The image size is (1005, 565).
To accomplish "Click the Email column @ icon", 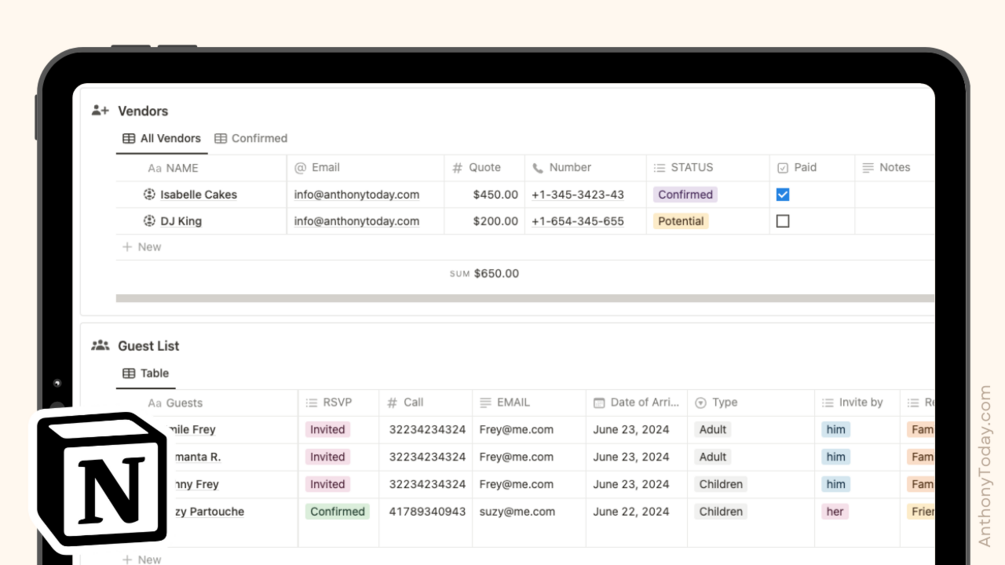I will tap(300, 168).
